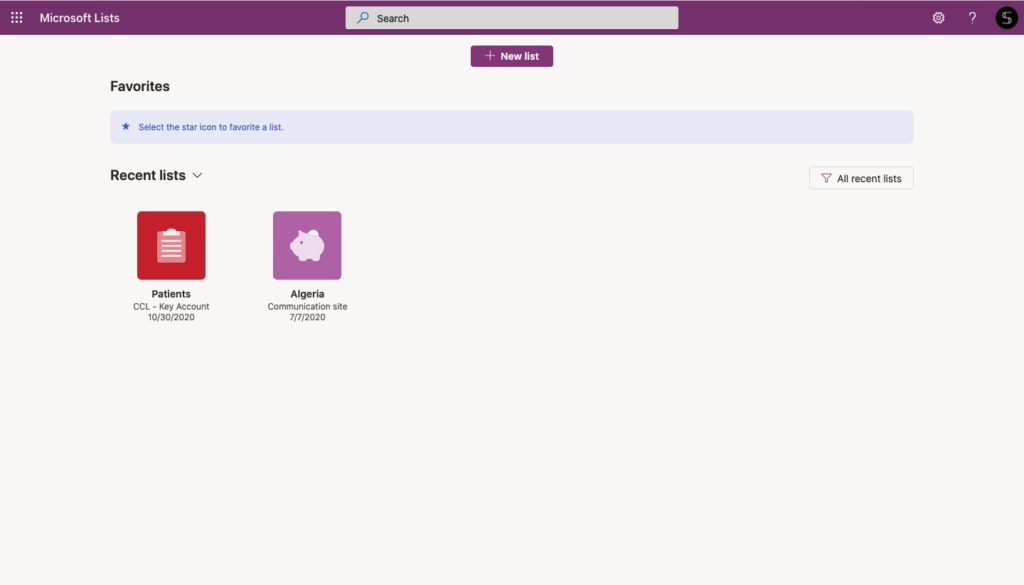Click the Recent lists heading

[x=148, y=175]
